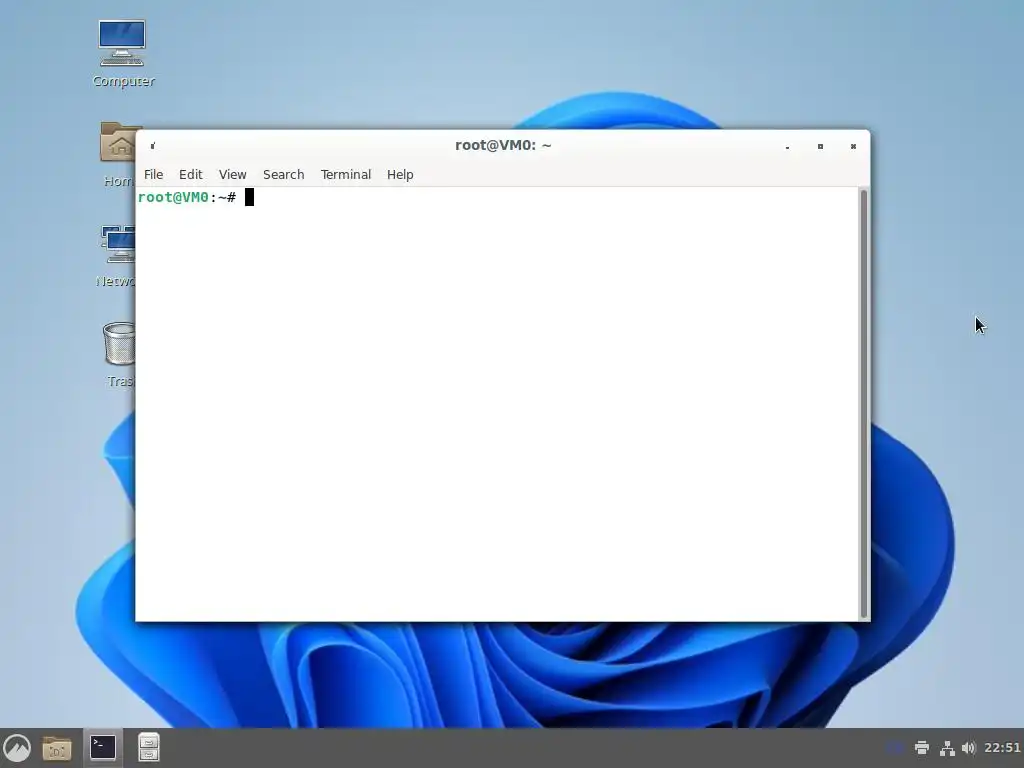Click the volume speaker tray icon

tap(968, 748)
